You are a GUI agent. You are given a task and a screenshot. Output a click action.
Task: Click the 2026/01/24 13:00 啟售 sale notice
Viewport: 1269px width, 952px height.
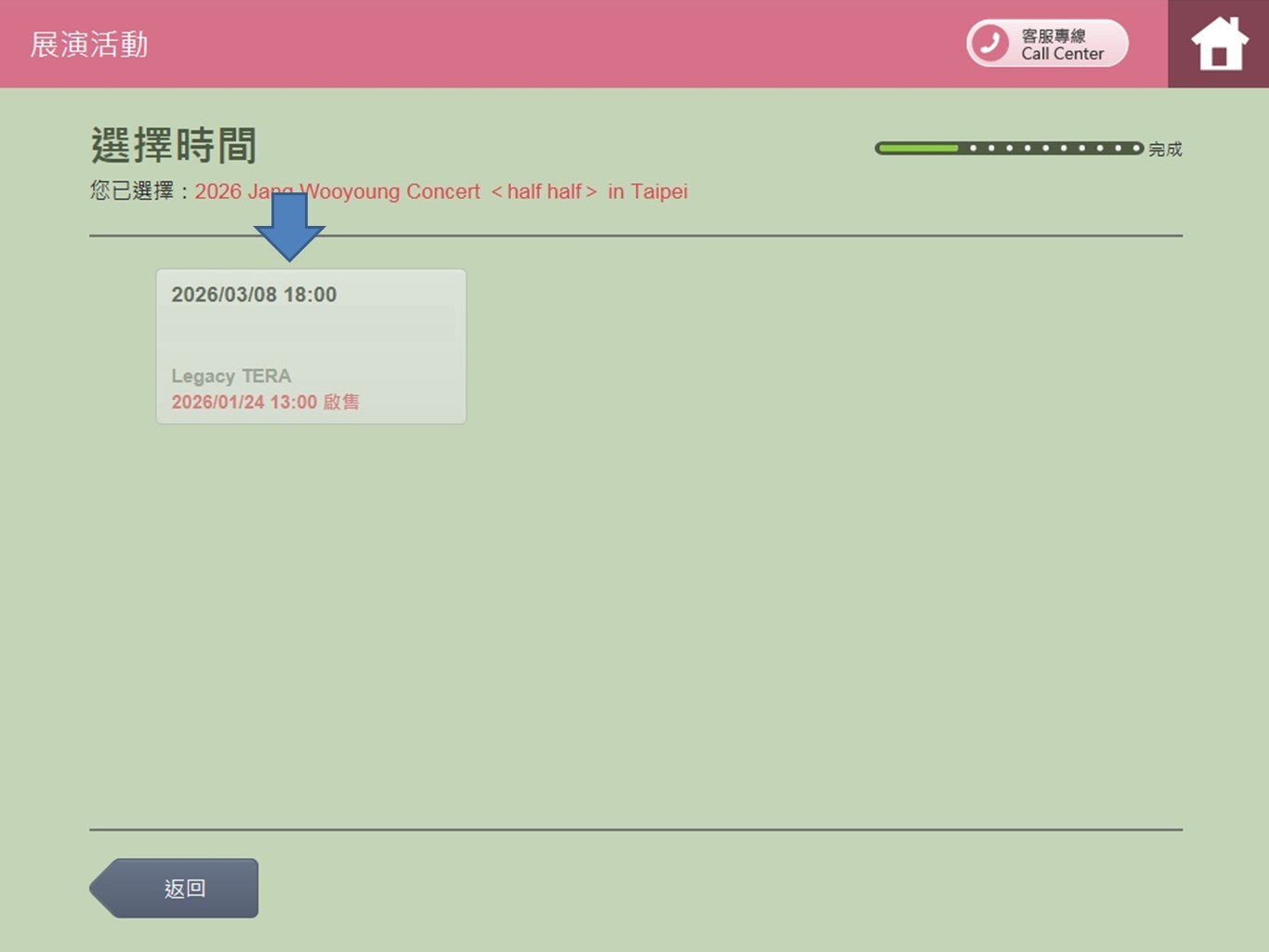[265, 402]
